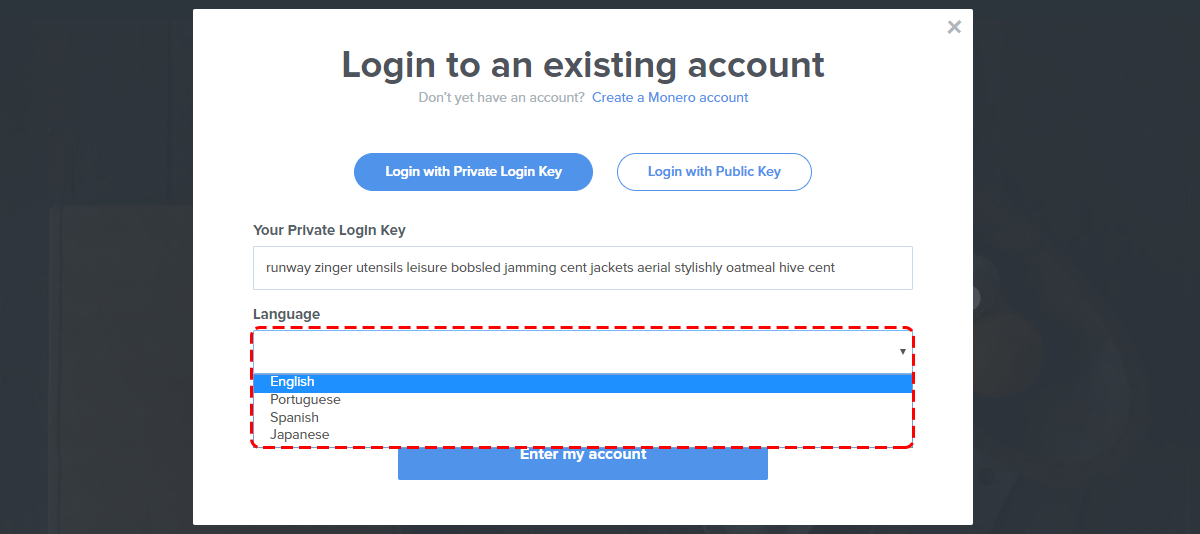Place cursor on the word runway

[288, 268]
